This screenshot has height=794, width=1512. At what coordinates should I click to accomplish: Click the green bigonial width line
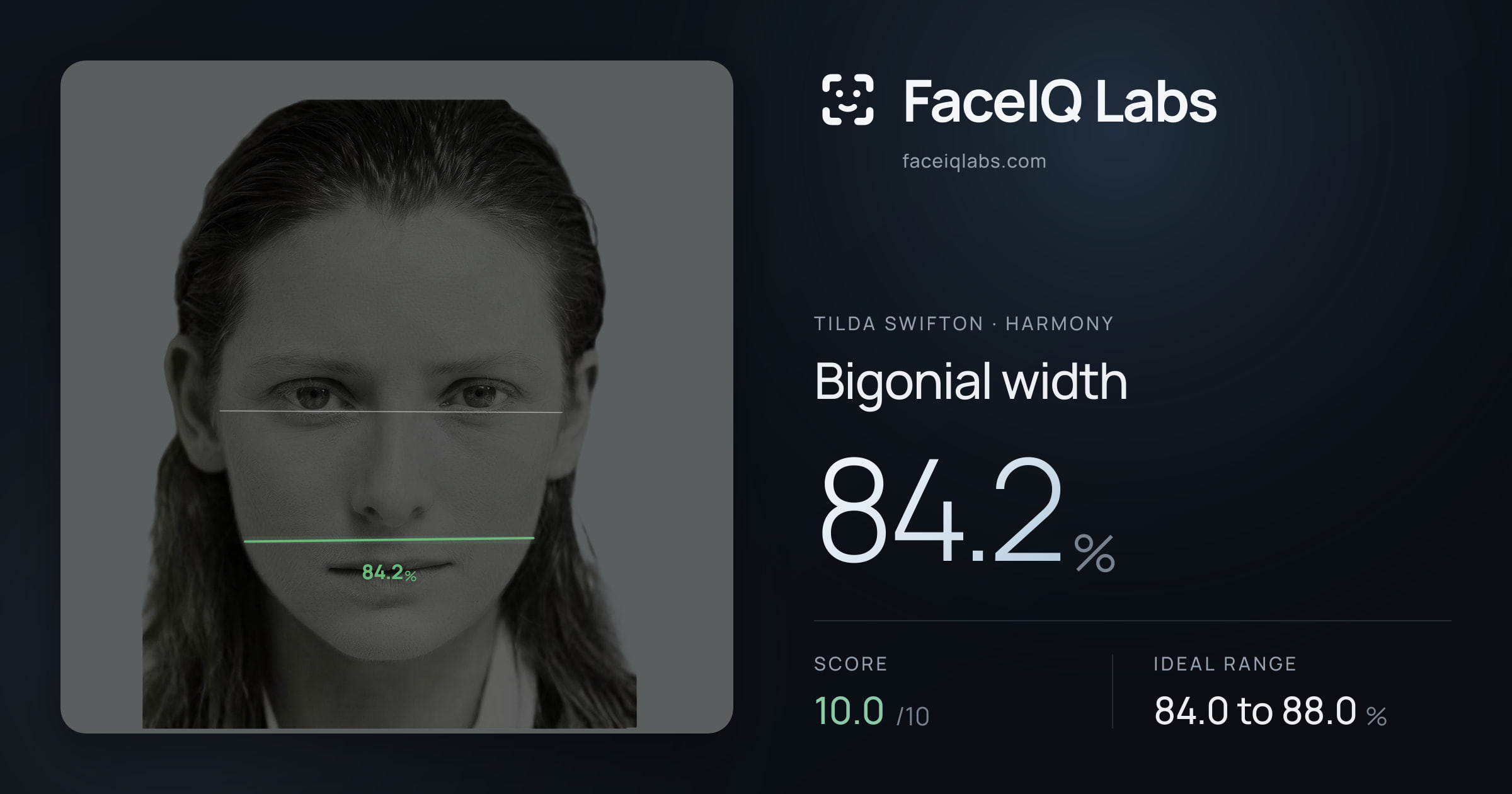point(389,539)
